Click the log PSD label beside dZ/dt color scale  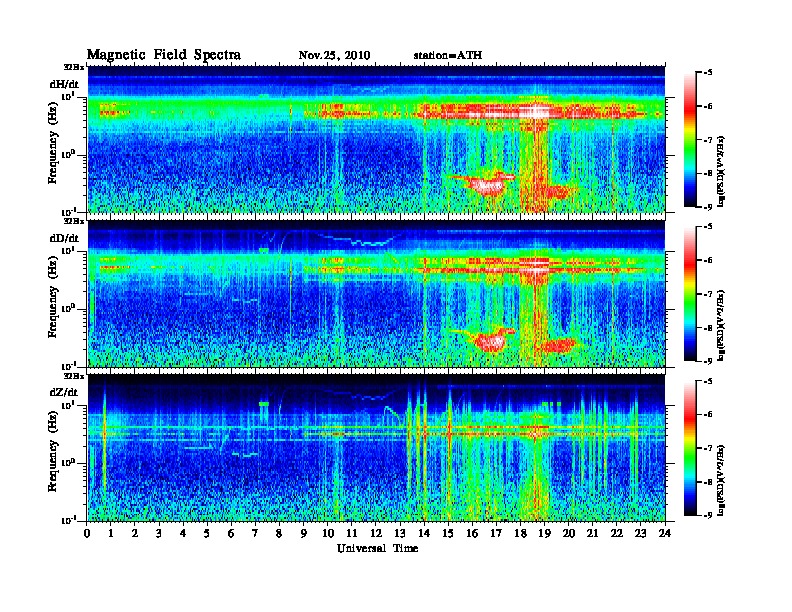pyautogui.click(x=722, y=480)
